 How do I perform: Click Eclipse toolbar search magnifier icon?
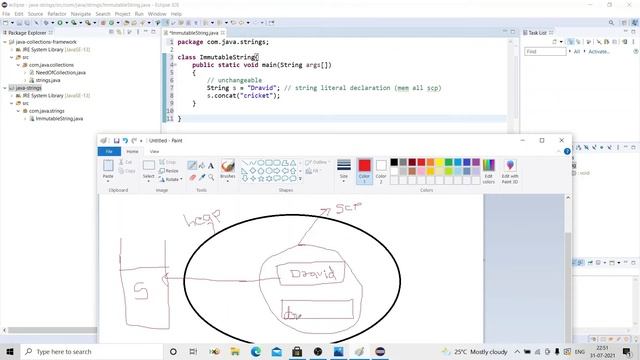click(611, 23)
